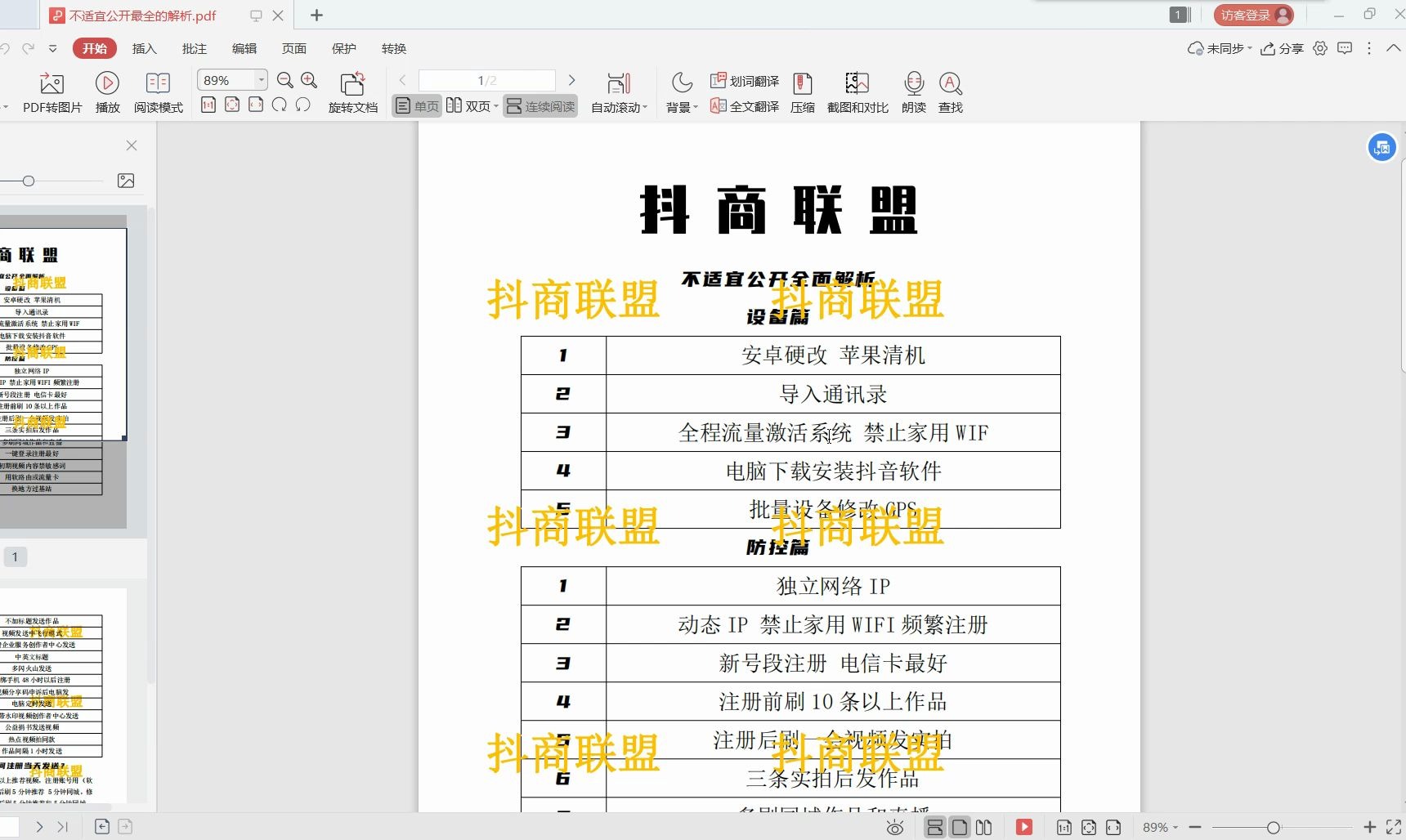The width and height of the screenshot is (1406, 840).
Task: Set actual size 1:1 in the toolbar
Action: click(x=208, y=105)
